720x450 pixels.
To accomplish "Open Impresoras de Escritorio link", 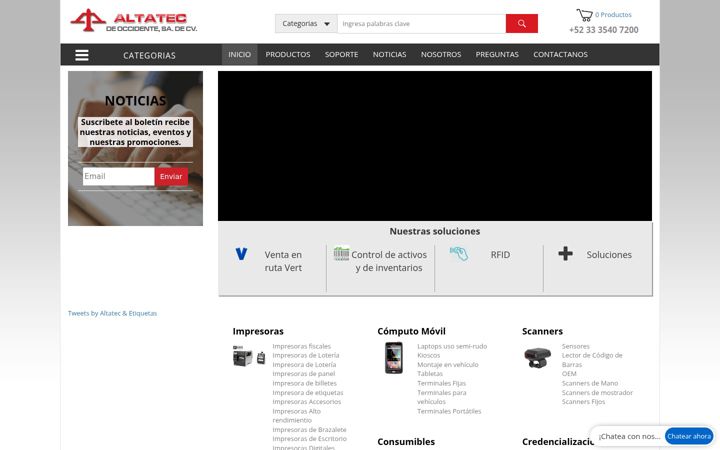I will coord(309,439).
